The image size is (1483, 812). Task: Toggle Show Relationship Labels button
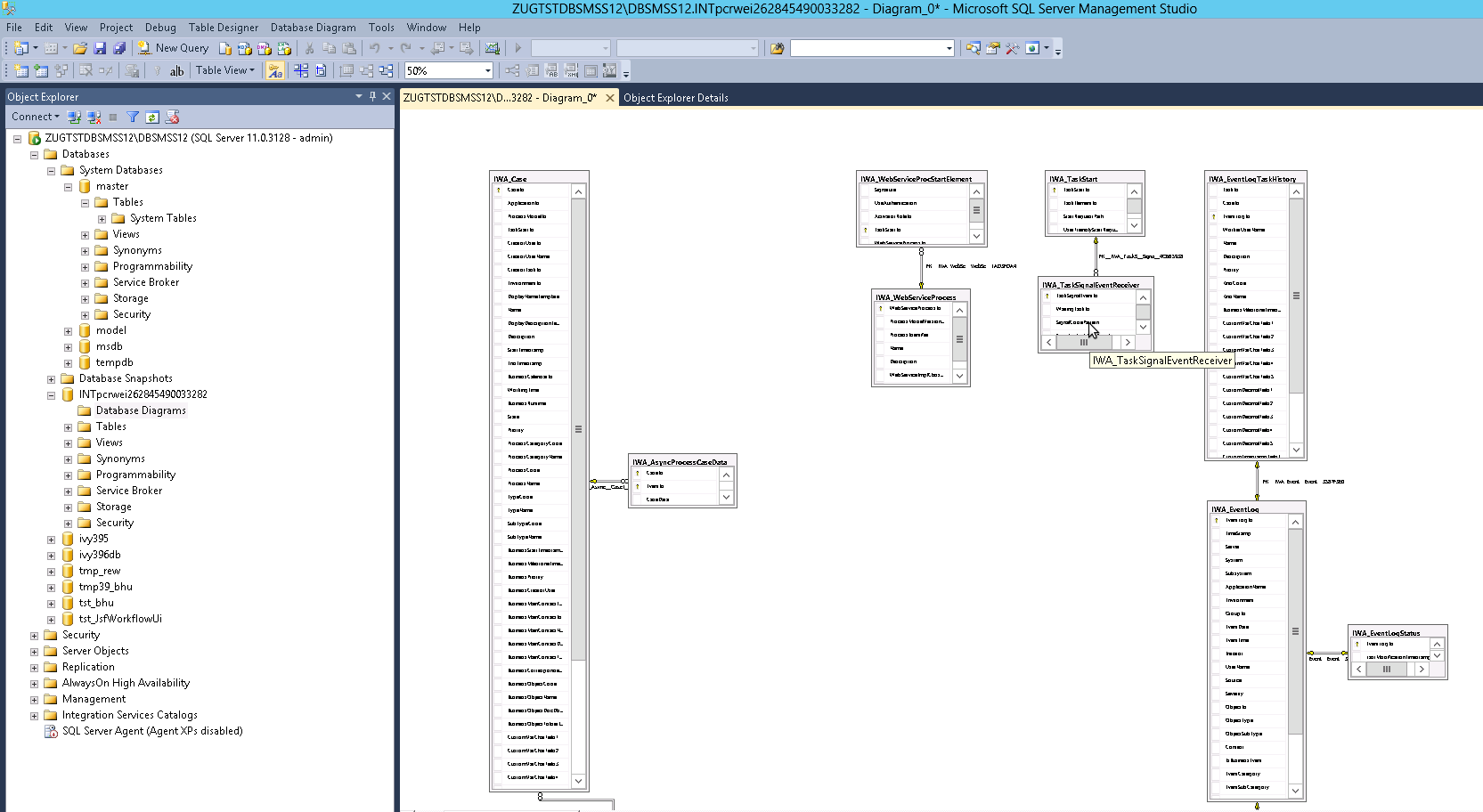[275, 70]
